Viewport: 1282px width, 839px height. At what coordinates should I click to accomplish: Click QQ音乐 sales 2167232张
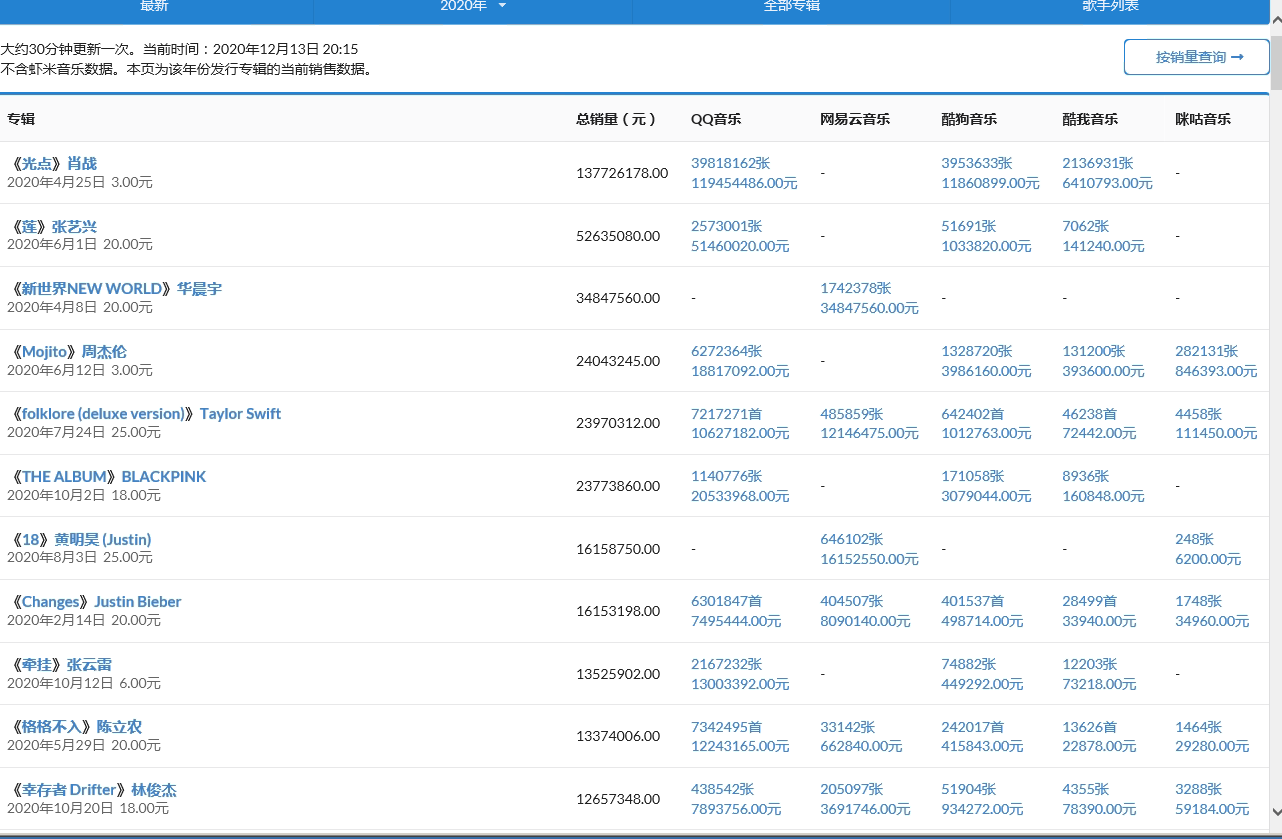[x=727, y=664]
